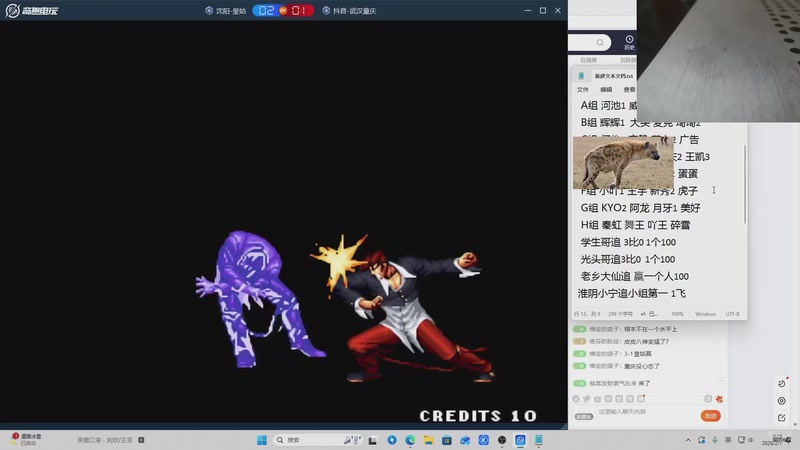This screenshot has height=450, width=800.
Task: Click the chat message '3-1皇姑赢'
Action: tap(637, 354)
